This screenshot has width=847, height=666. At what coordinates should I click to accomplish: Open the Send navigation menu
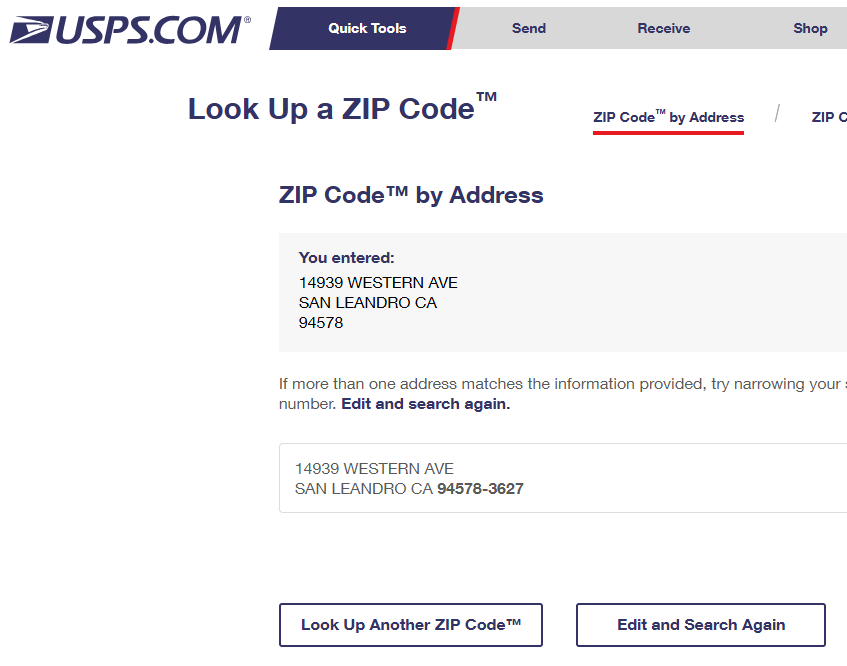(528, 28)
